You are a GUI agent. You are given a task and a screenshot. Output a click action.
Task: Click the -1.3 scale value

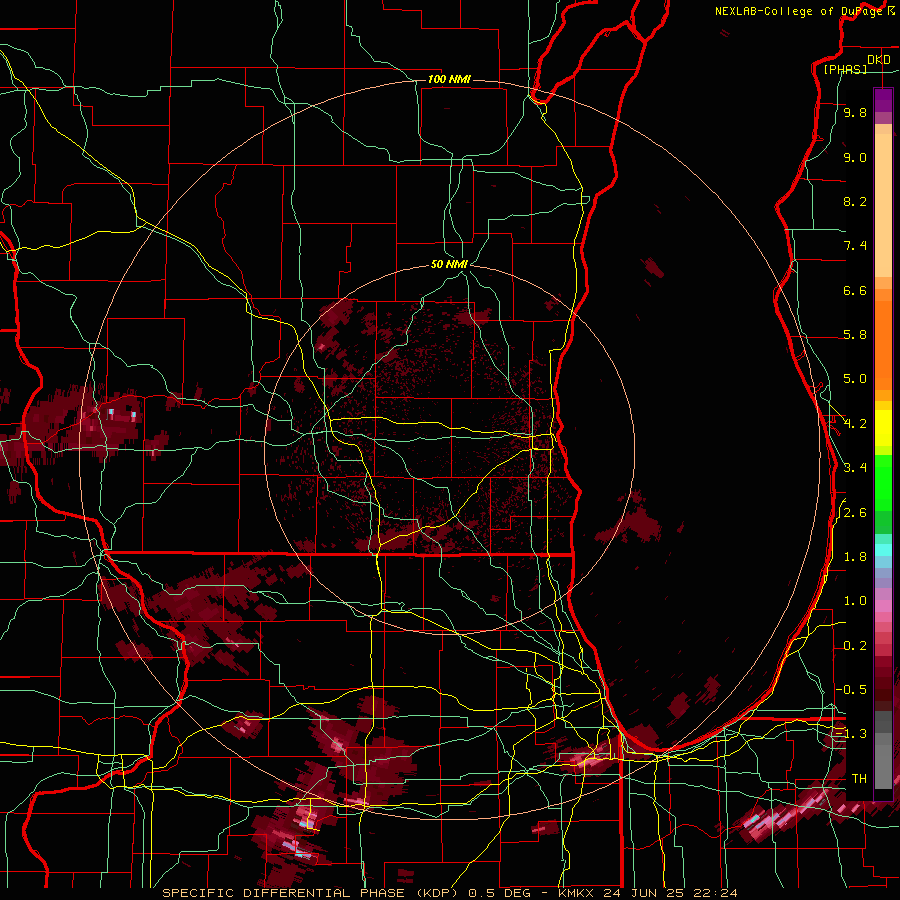pyautogui.click(x=851, y=734)
